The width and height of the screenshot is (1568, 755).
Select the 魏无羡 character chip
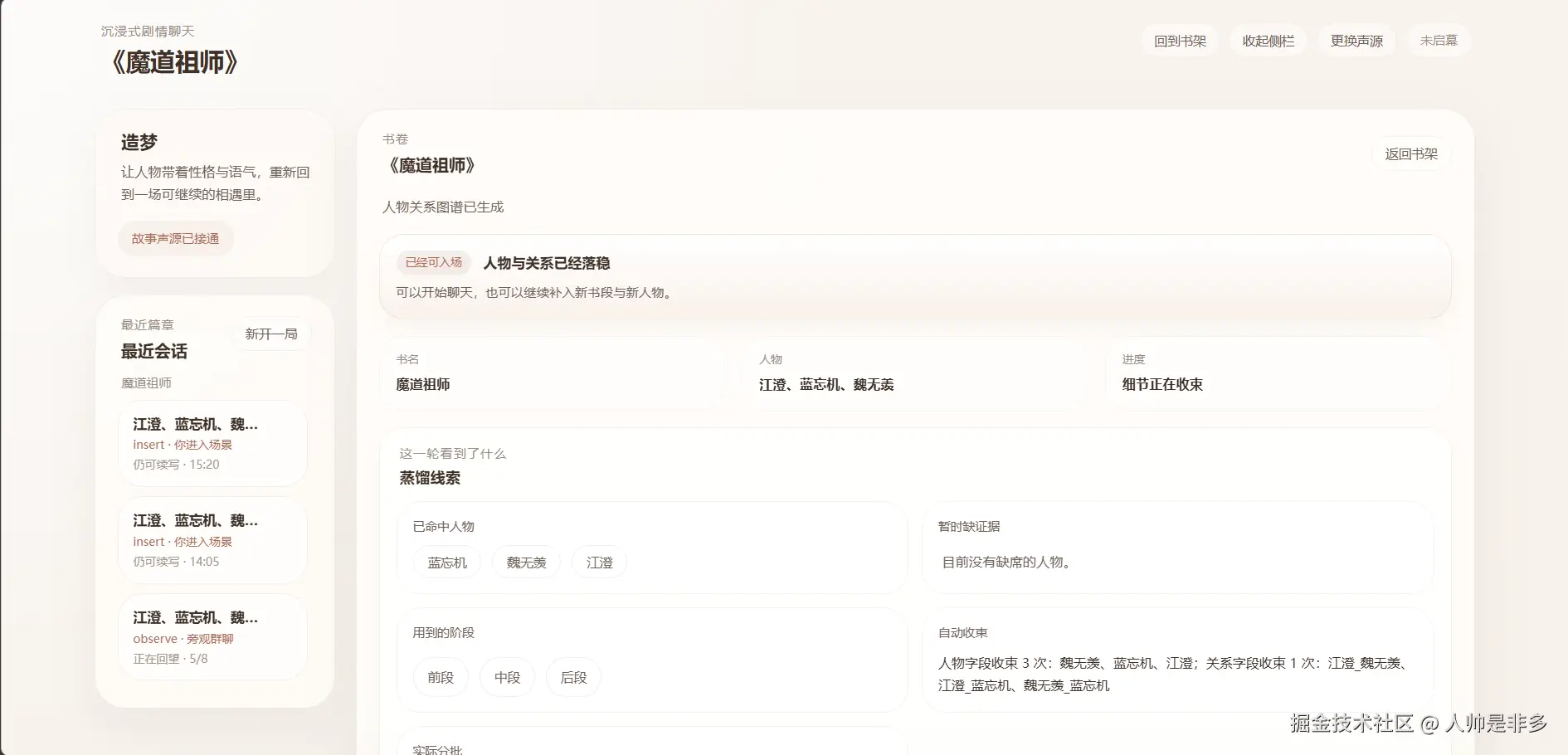pos(526,563)
